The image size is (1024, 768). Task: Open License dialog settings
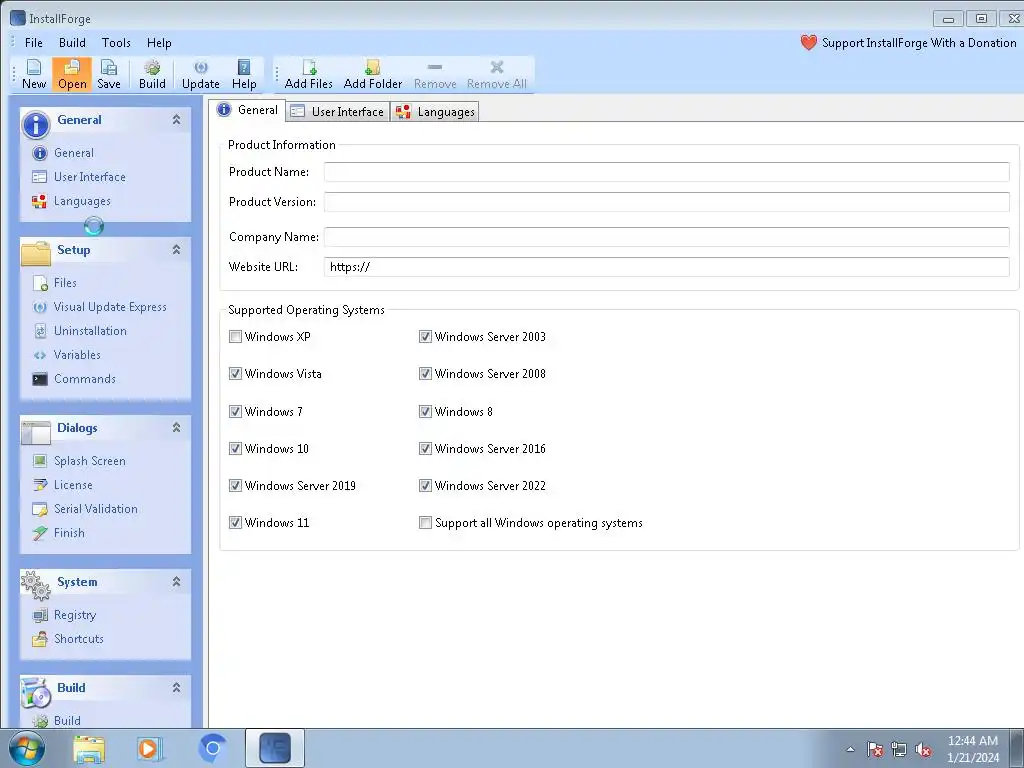[x=62, y=485]
